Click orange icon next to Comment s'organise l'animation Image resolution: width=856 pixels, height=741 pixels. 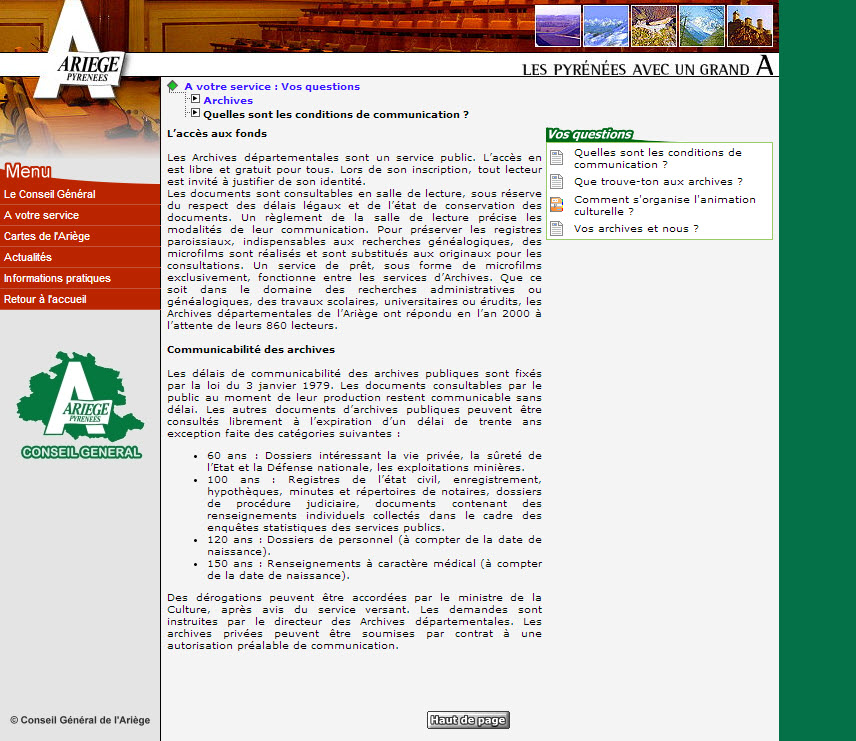click(556, 205)
